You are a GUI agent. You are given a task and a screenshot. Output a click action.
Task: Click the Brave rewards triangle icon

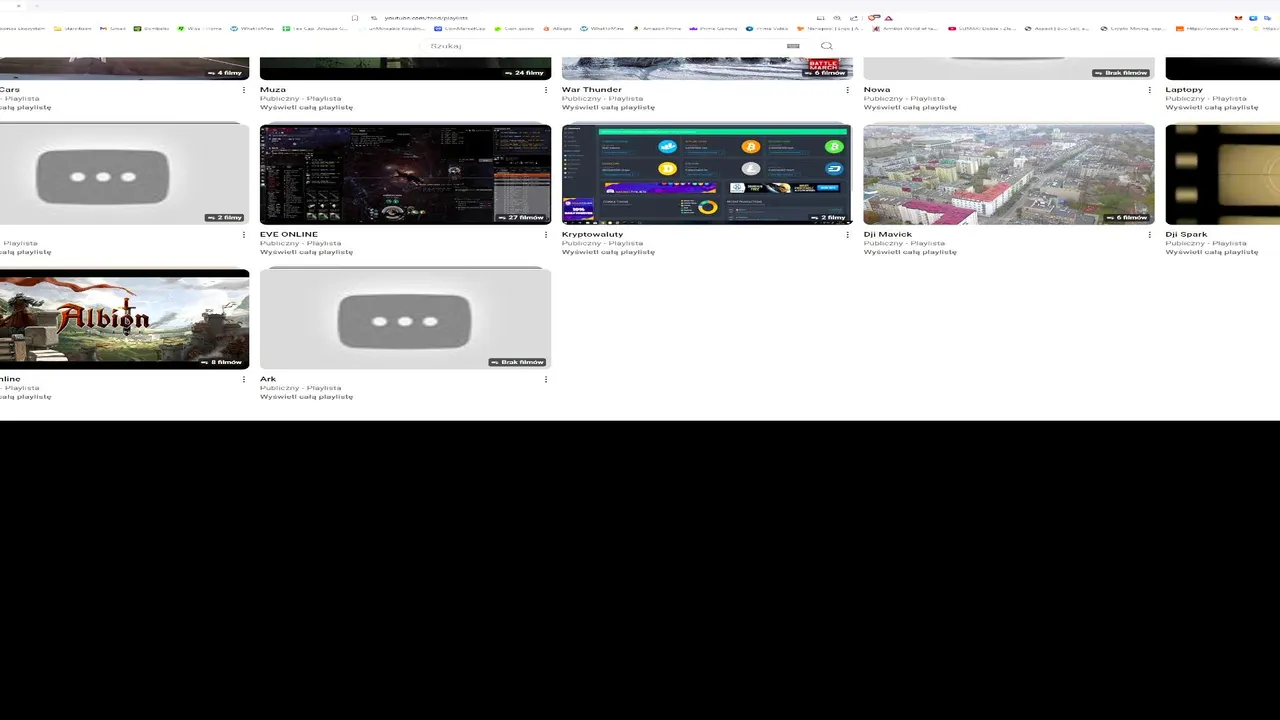tap(888, 18)
